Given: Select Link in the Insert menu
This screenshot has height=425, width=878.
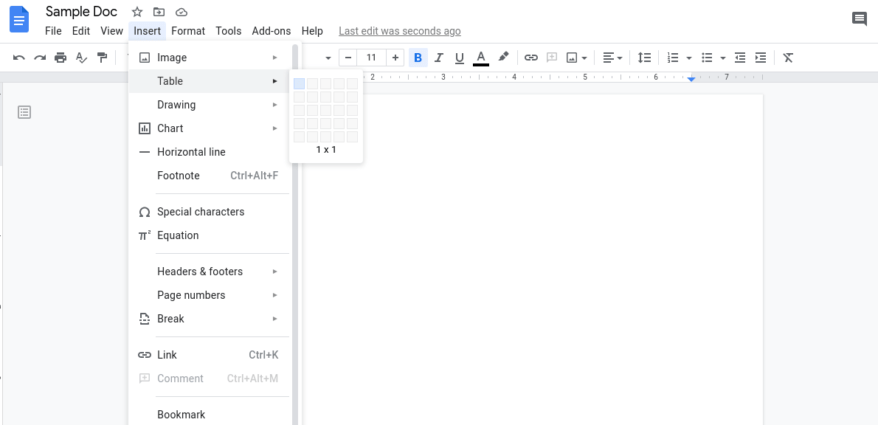Looking at the screenshot, I should [x=210, y=354].
